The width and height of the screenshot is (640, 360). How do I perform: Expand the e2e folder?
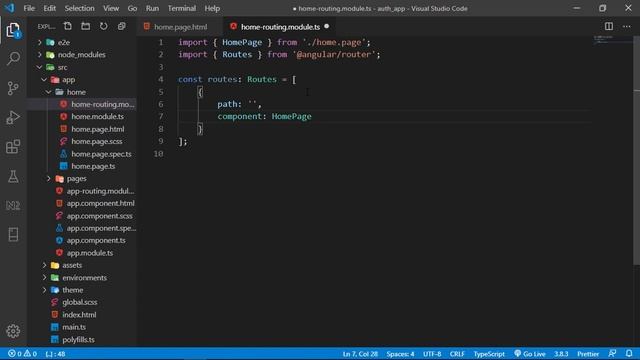[x=40, y=42]
